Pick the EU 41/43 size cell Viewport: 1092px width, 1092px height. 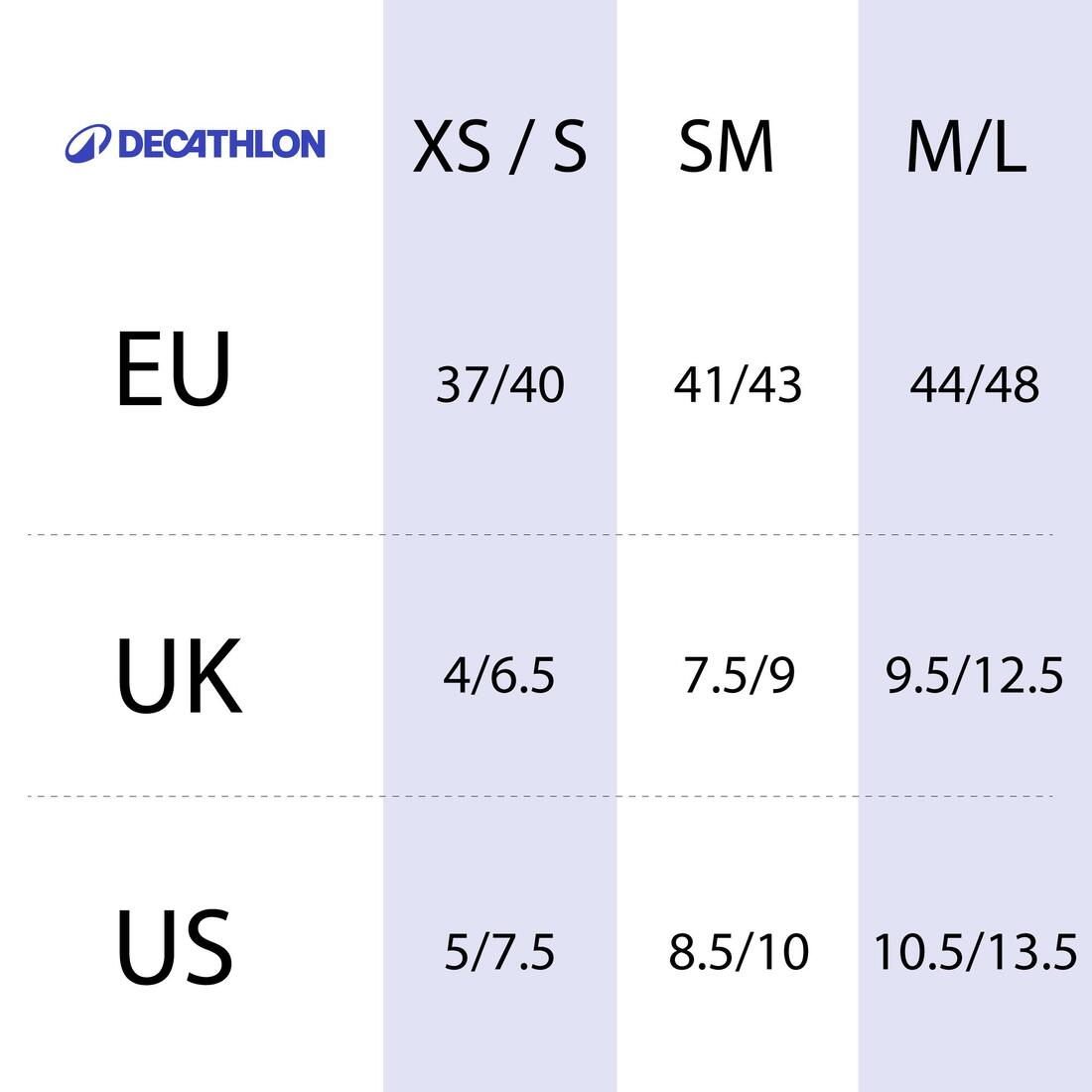737,385
